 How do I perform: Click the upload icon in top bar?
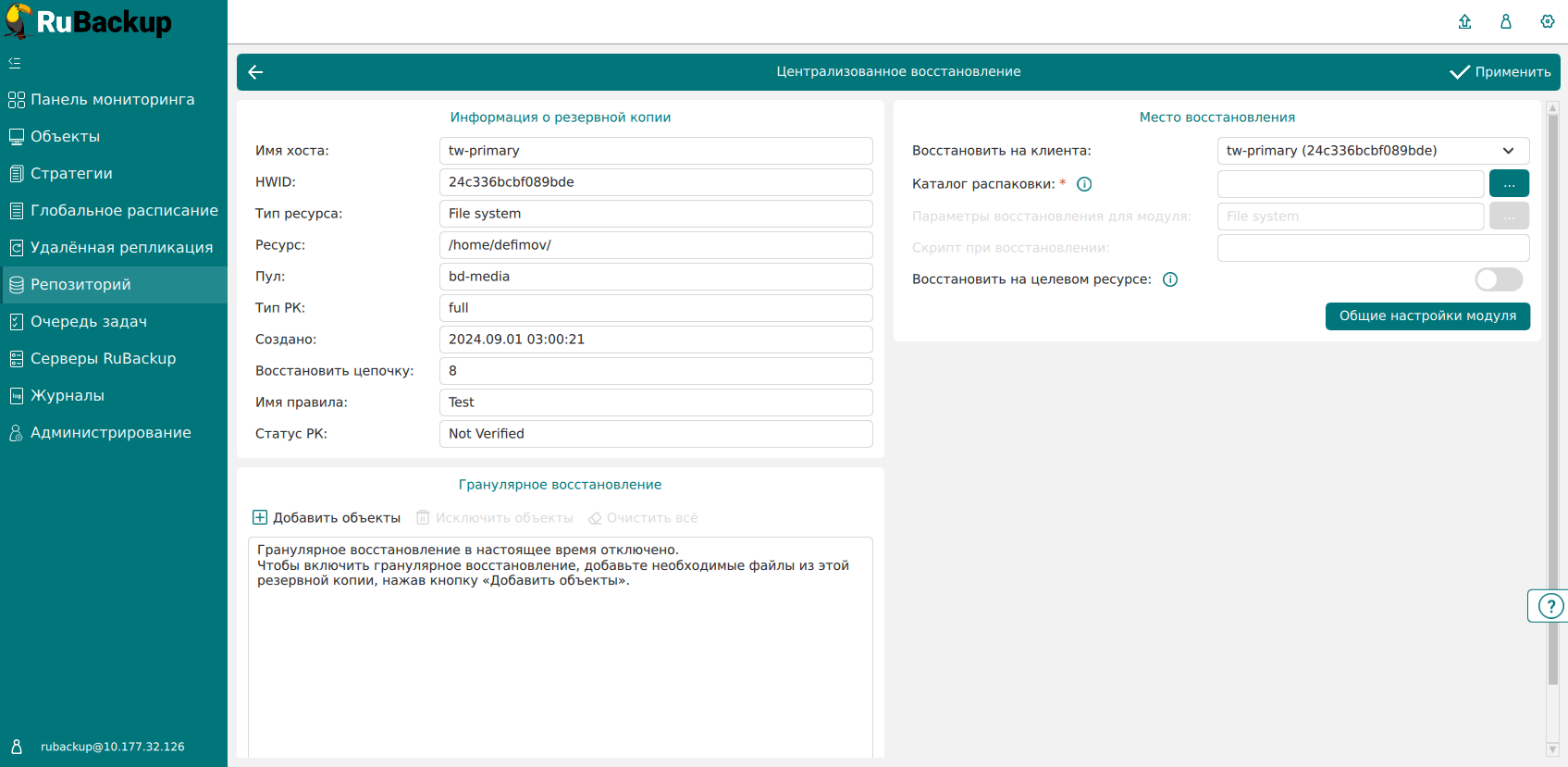(1464, 21)
